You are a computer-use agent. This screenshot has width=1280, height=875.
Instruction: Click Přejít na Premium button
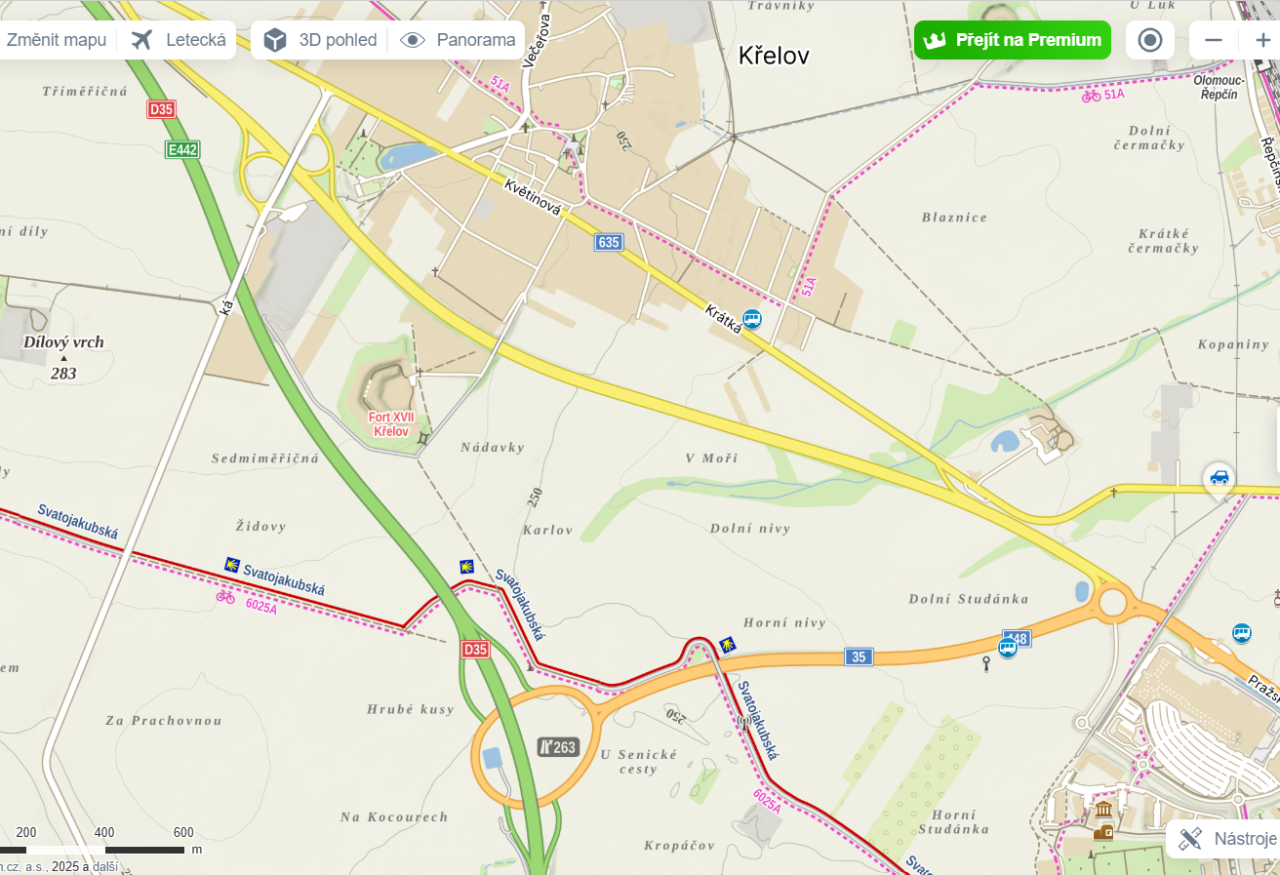click(1012, 40)
